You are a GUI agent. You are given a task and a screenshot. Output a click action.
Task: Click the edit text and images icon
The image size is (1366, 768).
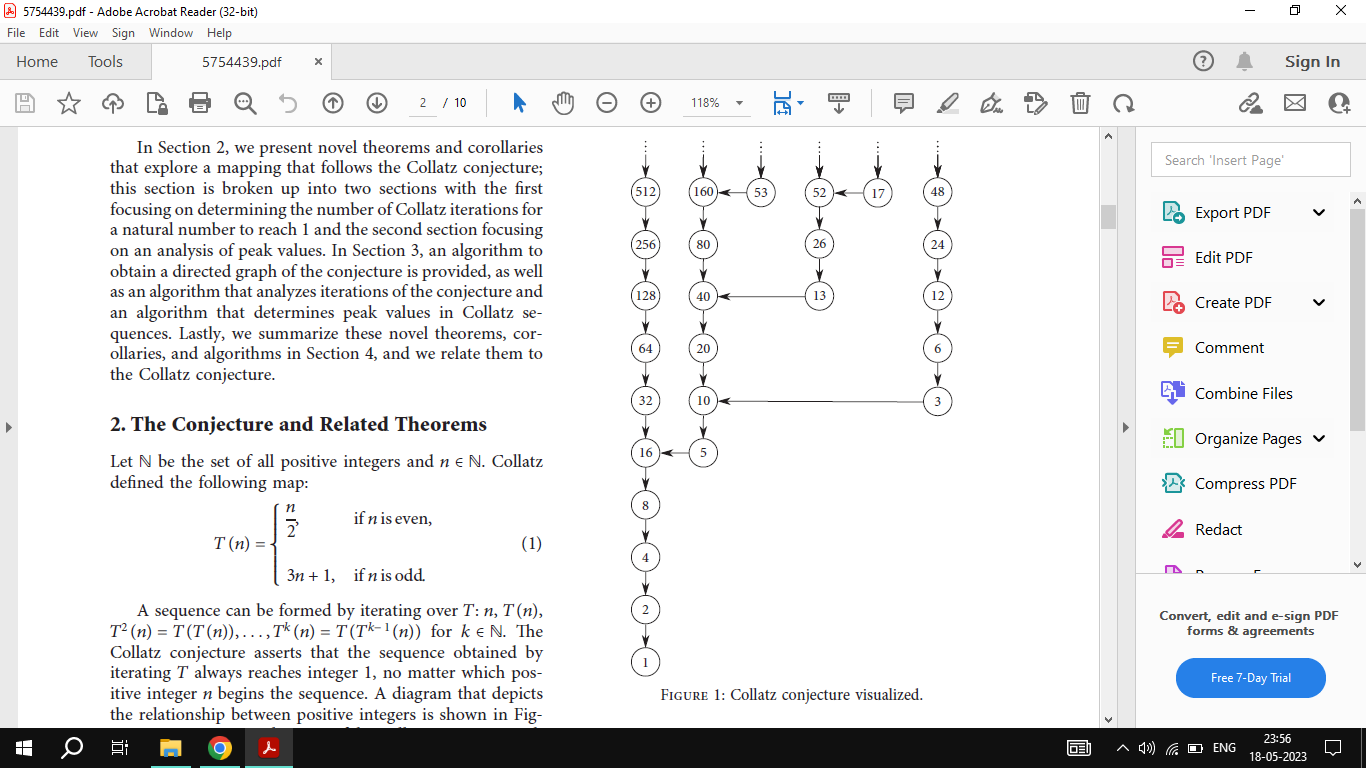[x=1036, y=103]
